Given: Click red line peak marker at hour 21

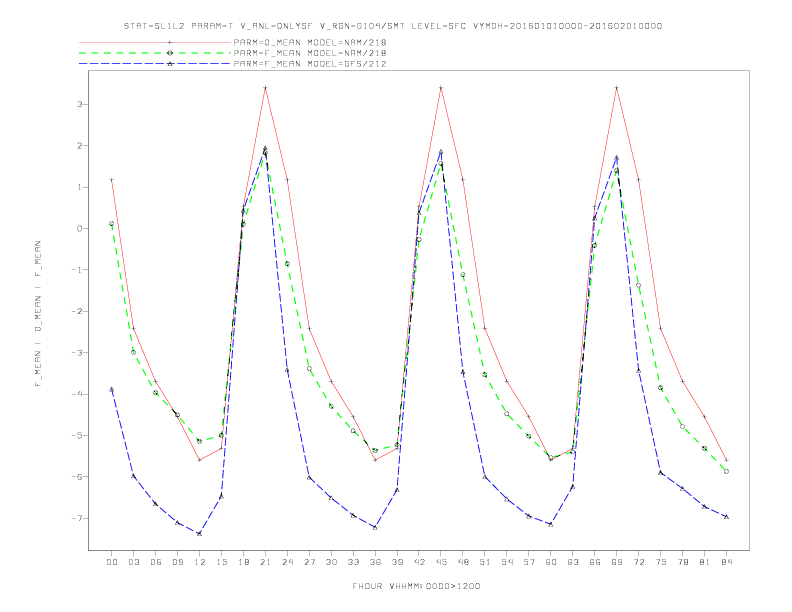Looking at the screenshot, I should coord(265,88).
